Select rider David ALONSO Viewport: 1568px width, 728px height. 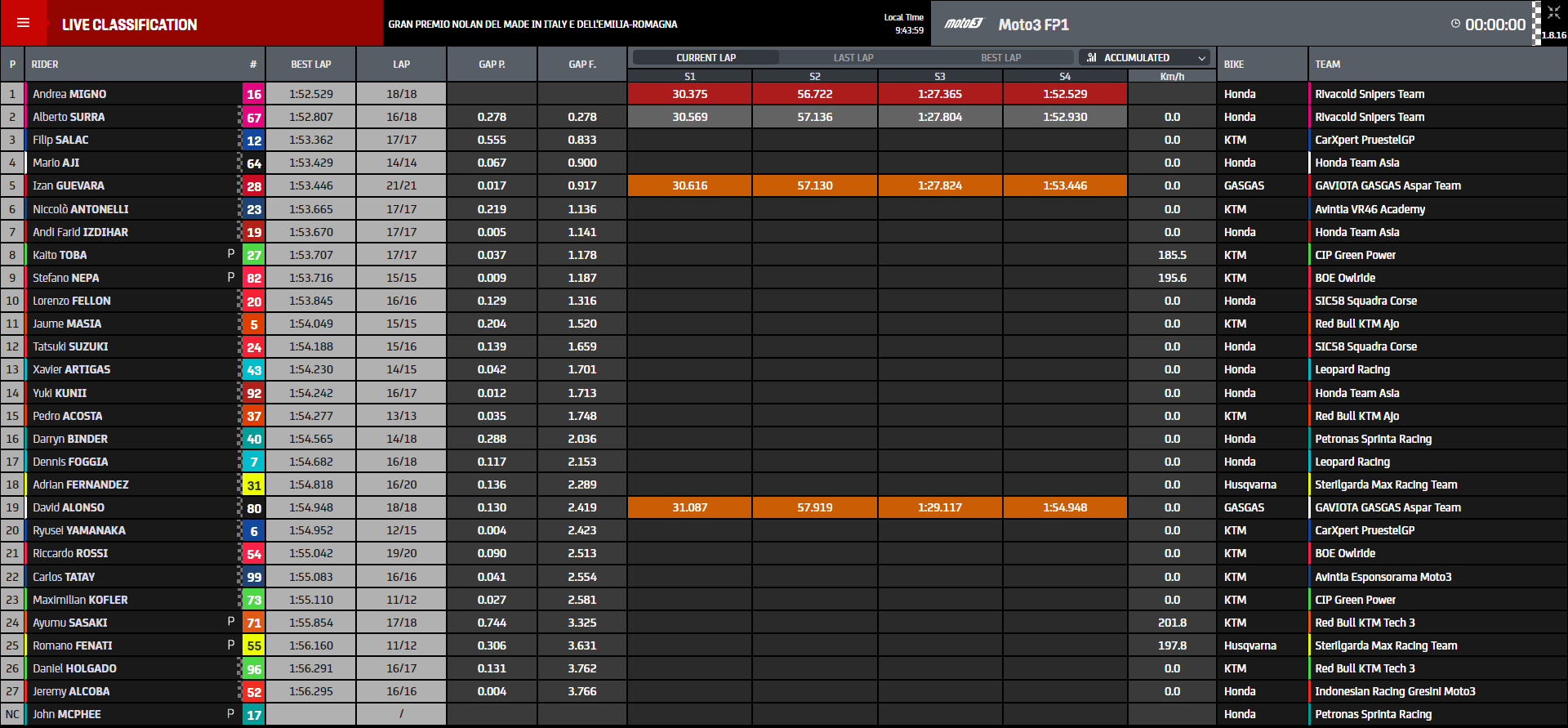coord(69,507)
